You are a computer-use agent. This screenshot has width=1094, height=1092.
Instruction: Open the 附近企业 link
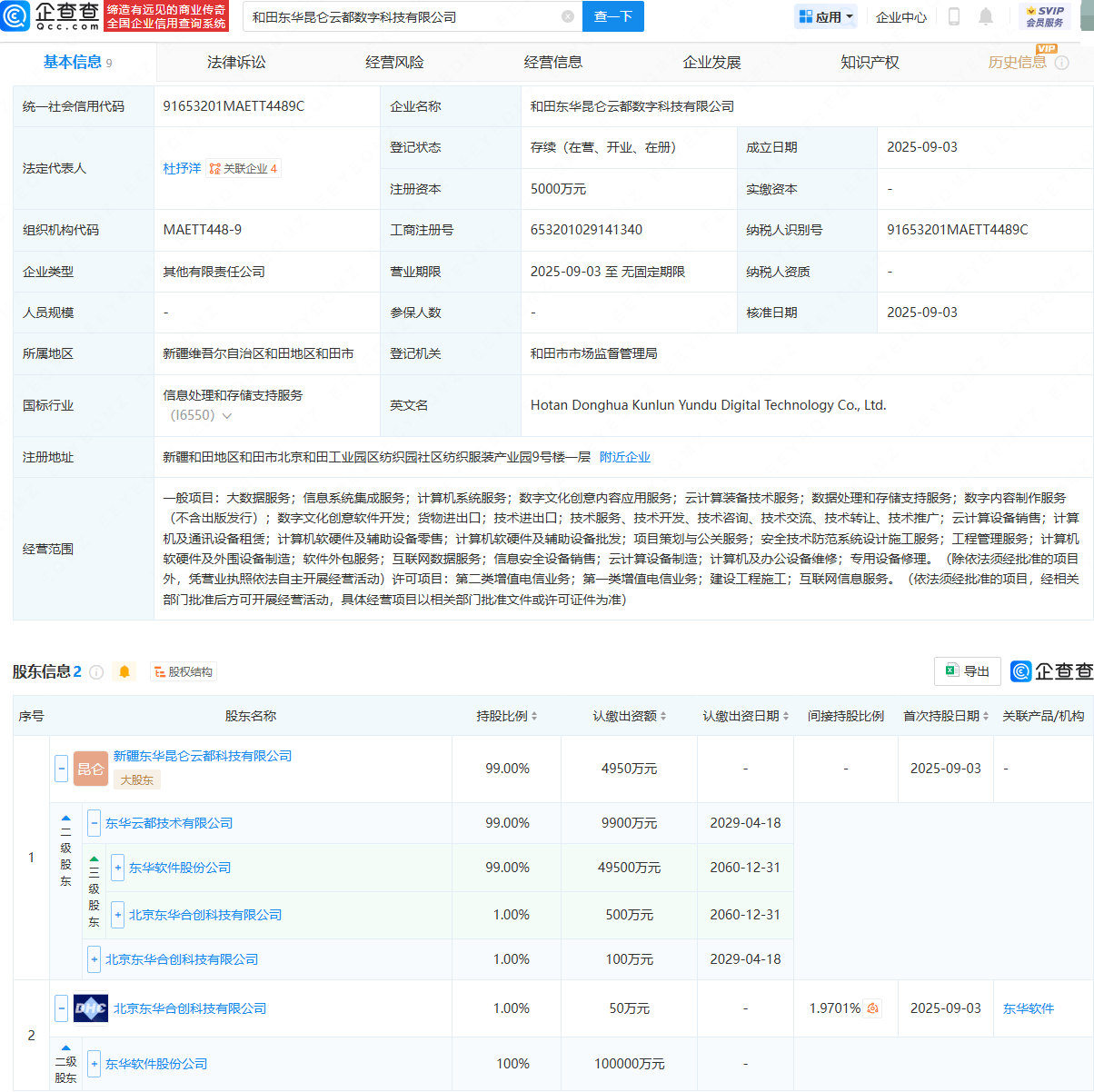point(624,457)
